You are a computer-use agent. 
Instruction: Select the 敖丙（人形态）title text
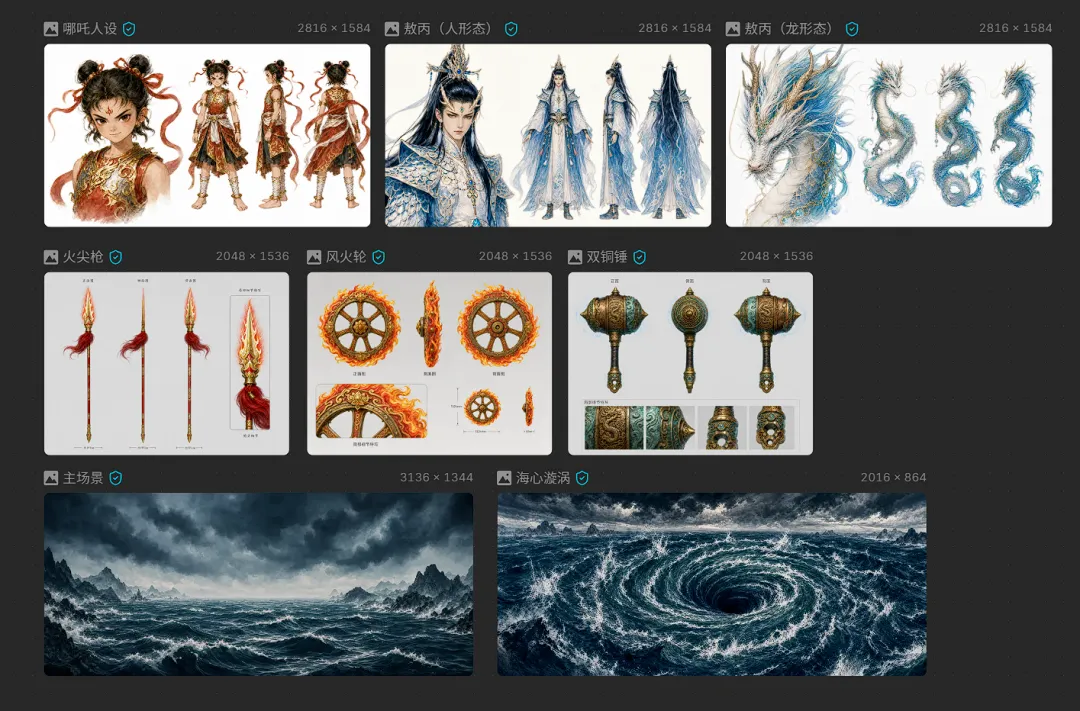[451, 29]
